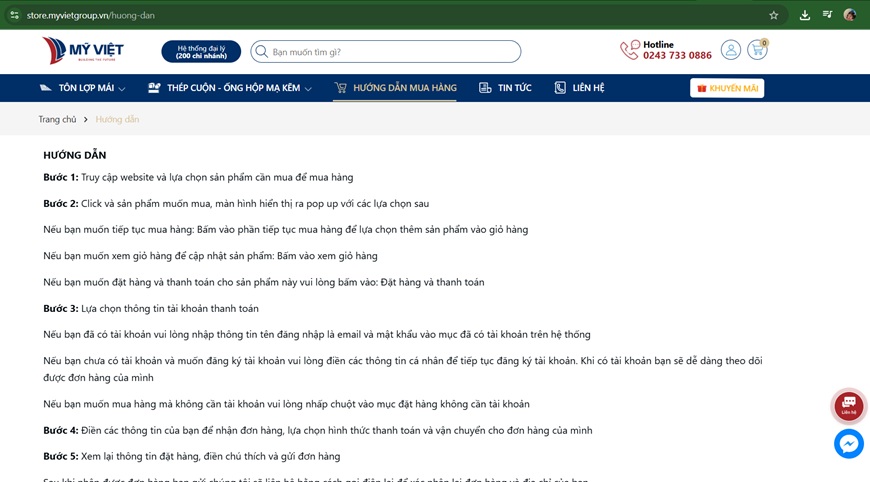Click the search magnifier icon
Viewport: 870px width, 482px height.
click(261, 52)
